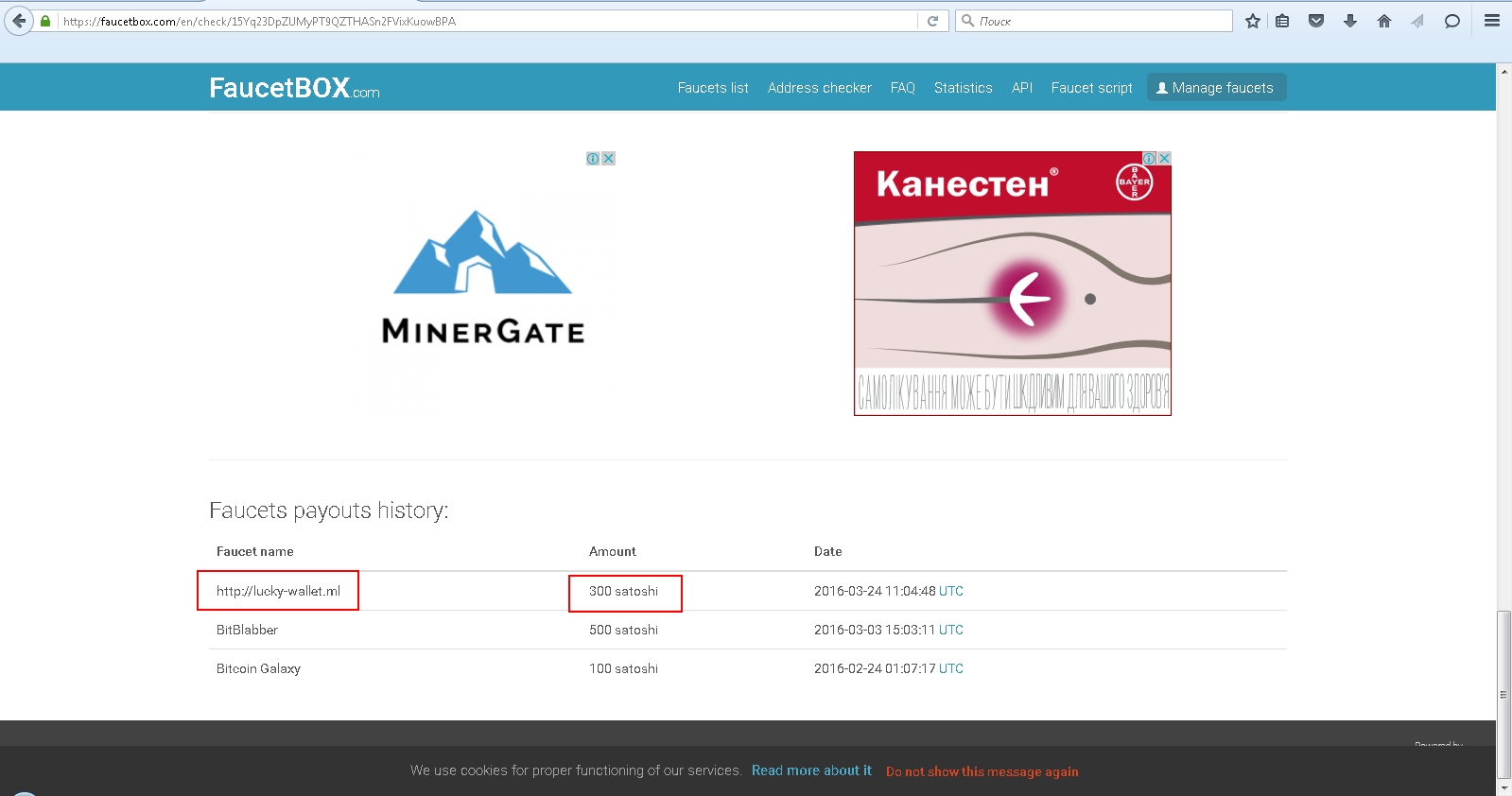The width and height of the screenshot is (1512, 796).
Task: Bookmark this page with the star icon
Action: click(1253, 21)
